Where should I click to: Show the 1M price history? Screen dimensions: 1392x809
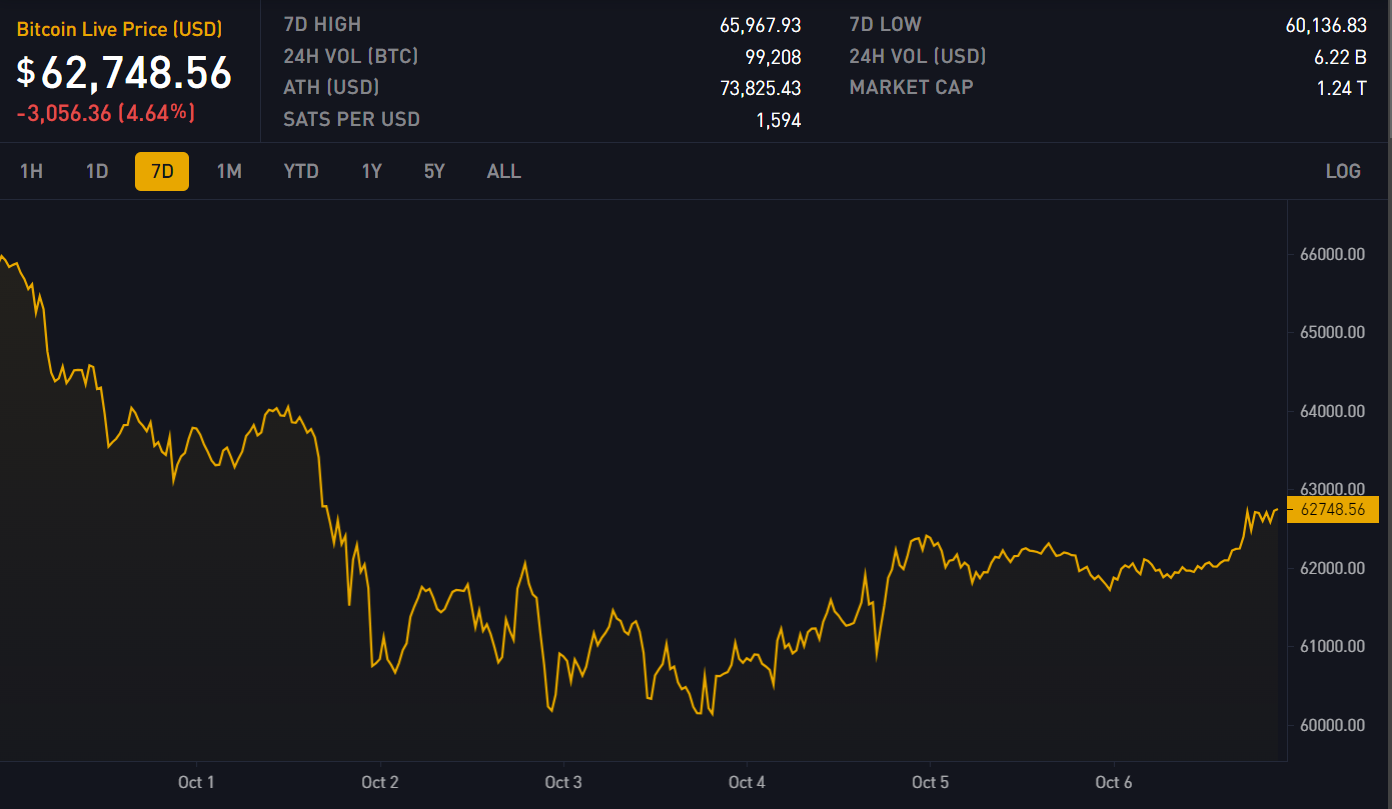click(229, 171)
